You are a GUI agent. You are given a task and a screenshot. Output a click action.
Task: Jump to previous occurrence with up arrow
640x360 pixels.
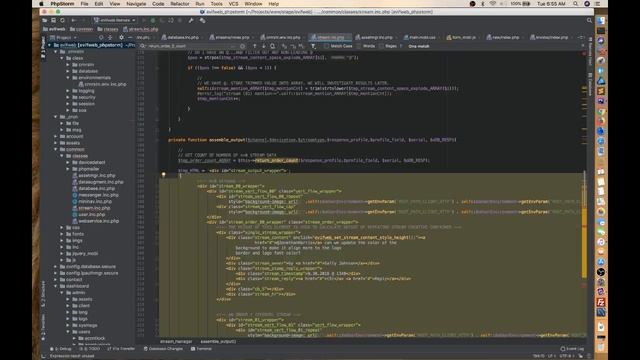[255, 46]
